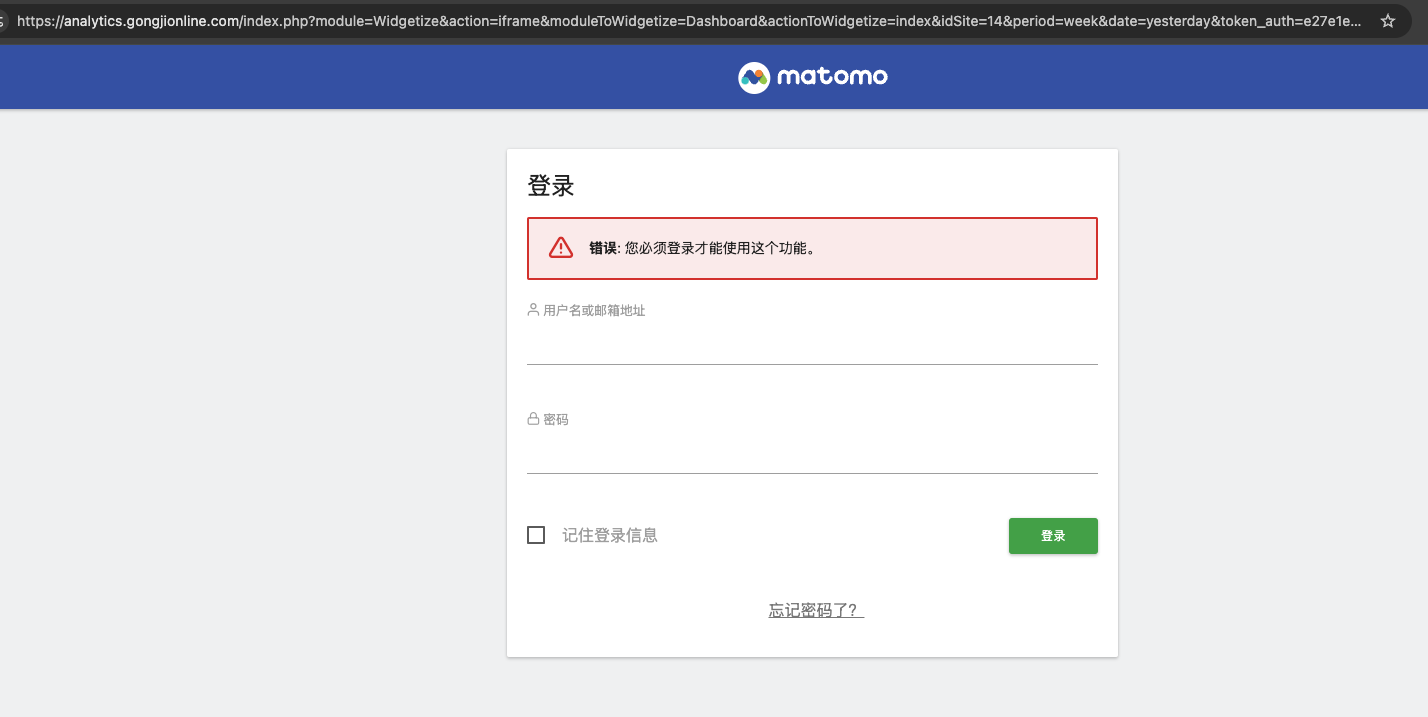1428x717 pixels.
Task: Click the red warning triangle icon
Action: pos(561,247)
